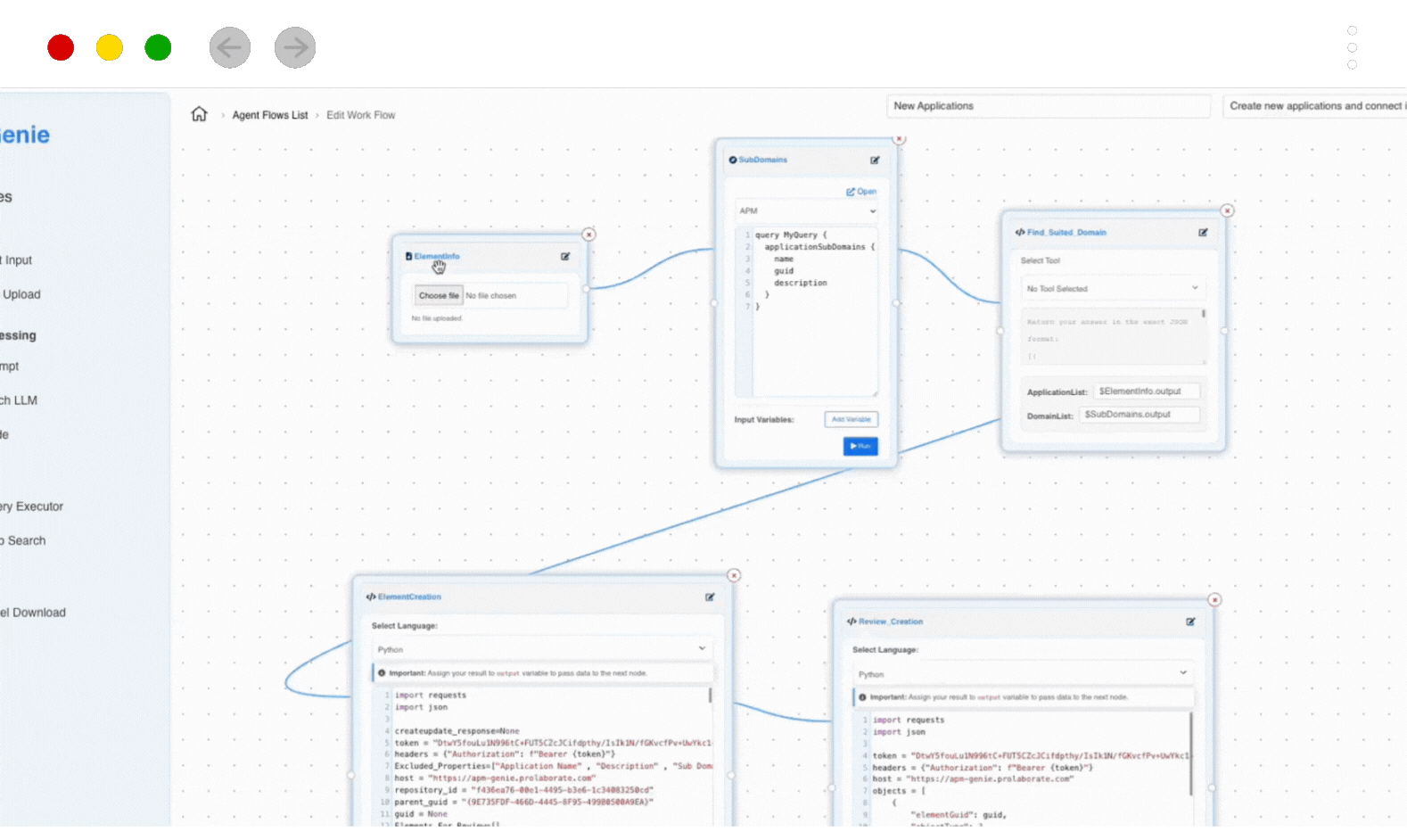Click the Add Variable button
This screenshot has width=1407, height=840.
(851, 419)
